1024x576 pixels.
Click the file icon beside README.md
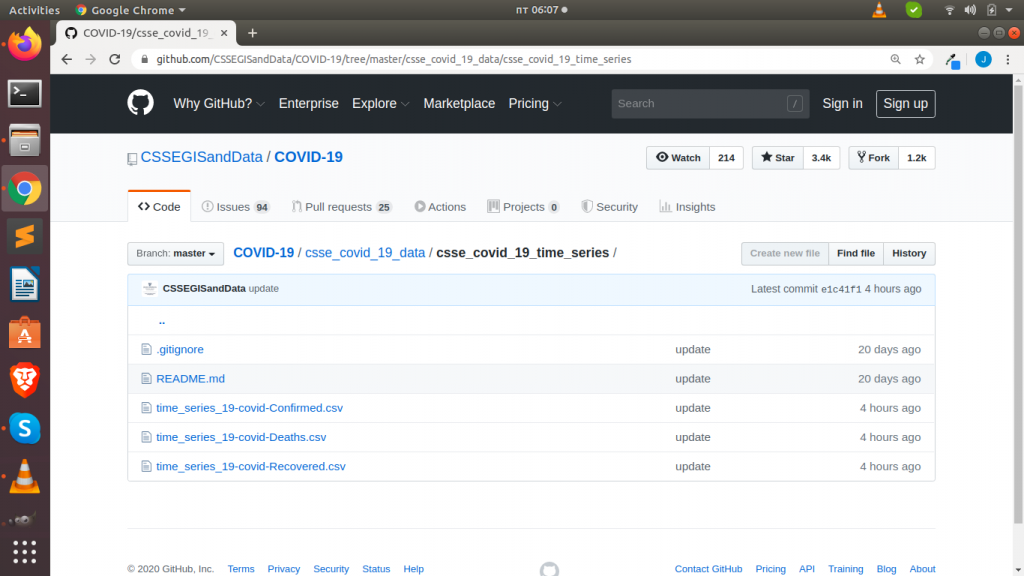(146, 378)
